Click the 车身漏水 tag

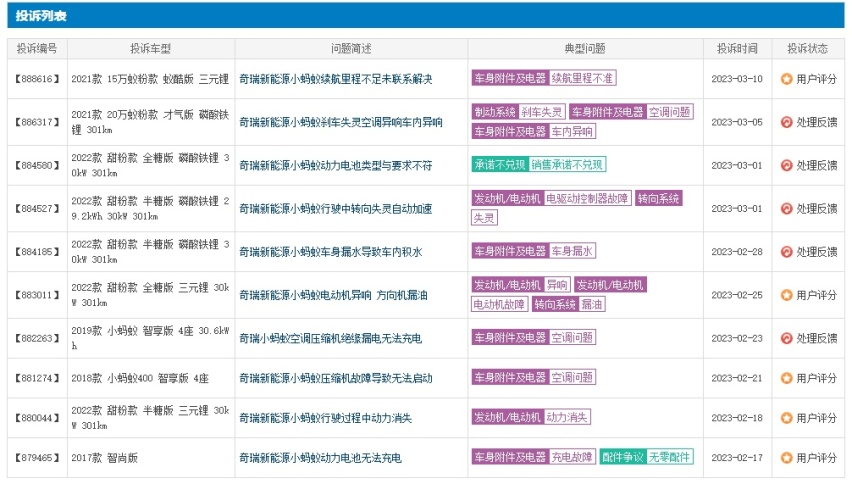[x=572, y=251]
